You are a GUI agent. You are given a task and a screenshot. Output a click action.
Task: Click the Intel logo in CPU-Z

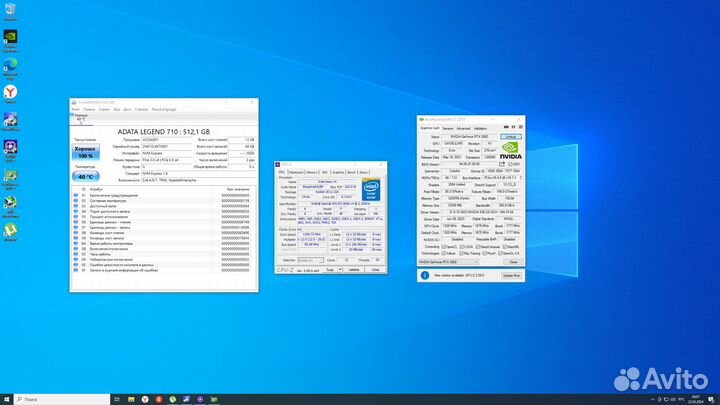371,190
